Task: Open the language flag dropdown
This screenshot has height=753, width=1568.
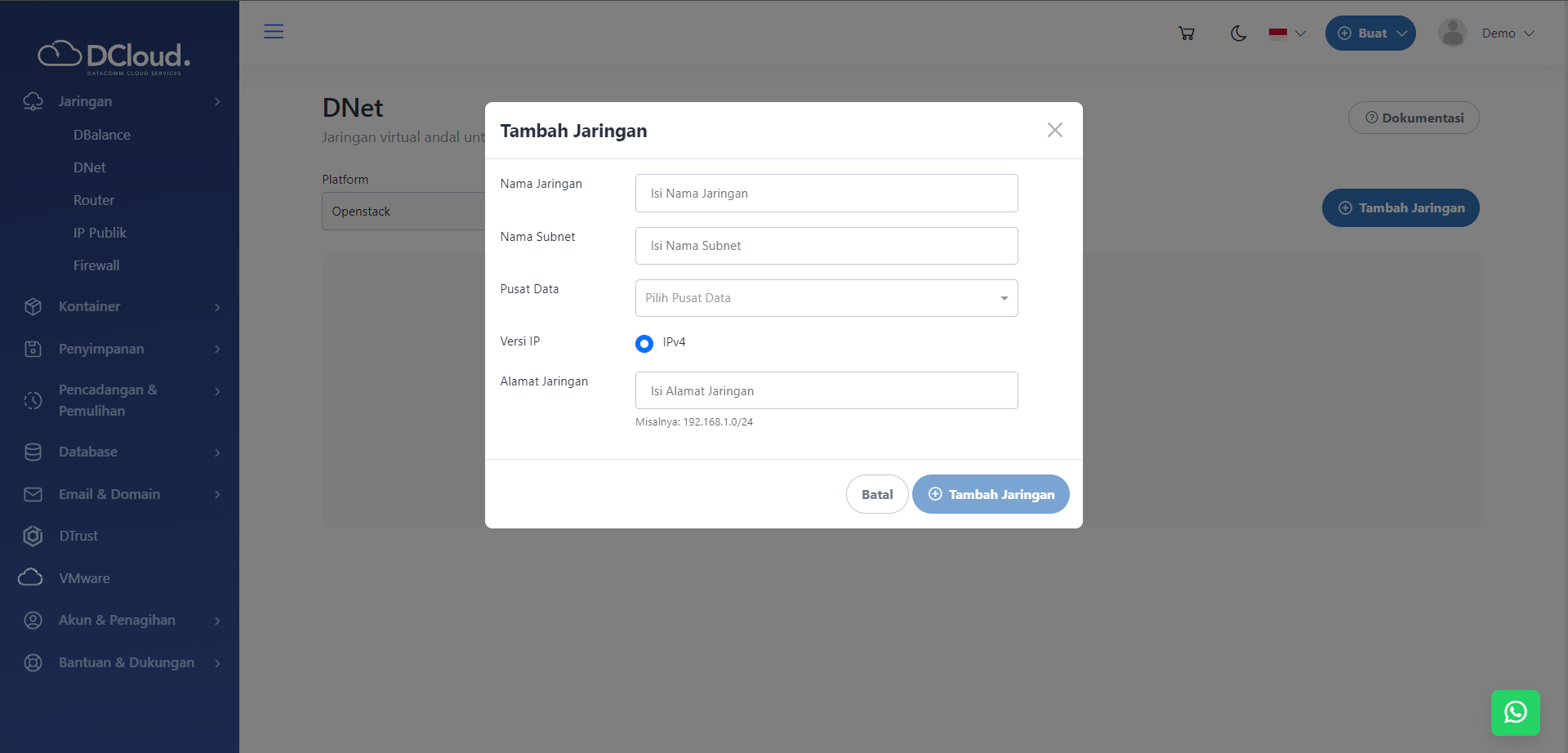Action: tap(1287, 33)
